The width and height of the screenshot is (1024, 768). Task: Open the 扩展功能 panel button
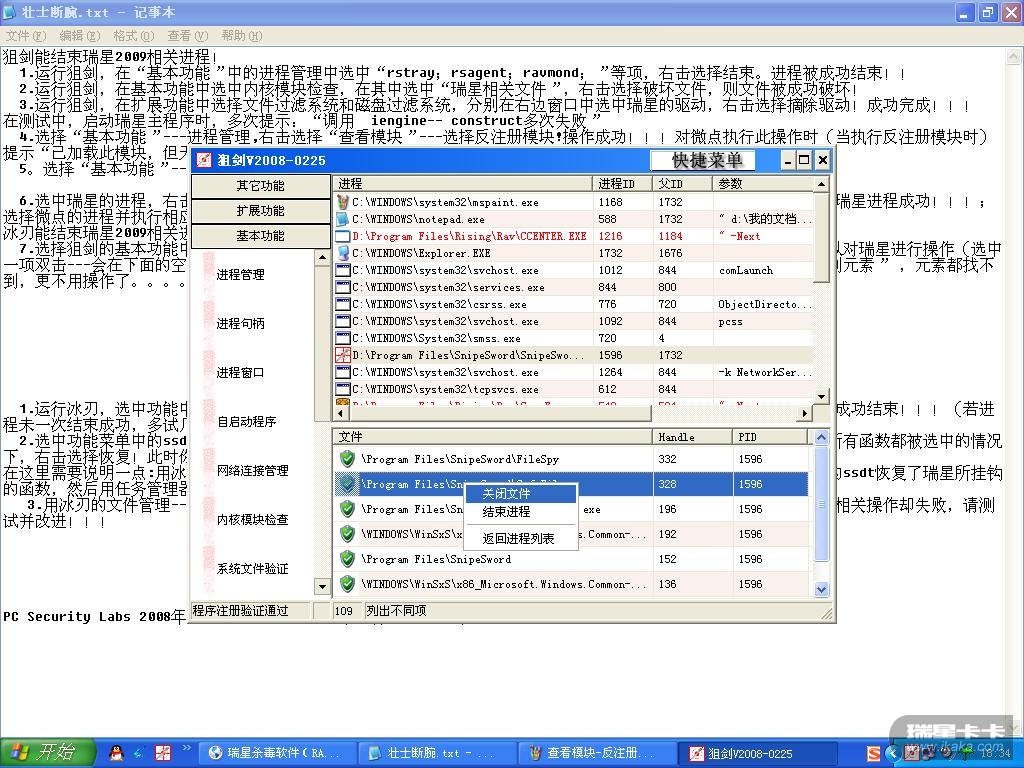(261, 211)
